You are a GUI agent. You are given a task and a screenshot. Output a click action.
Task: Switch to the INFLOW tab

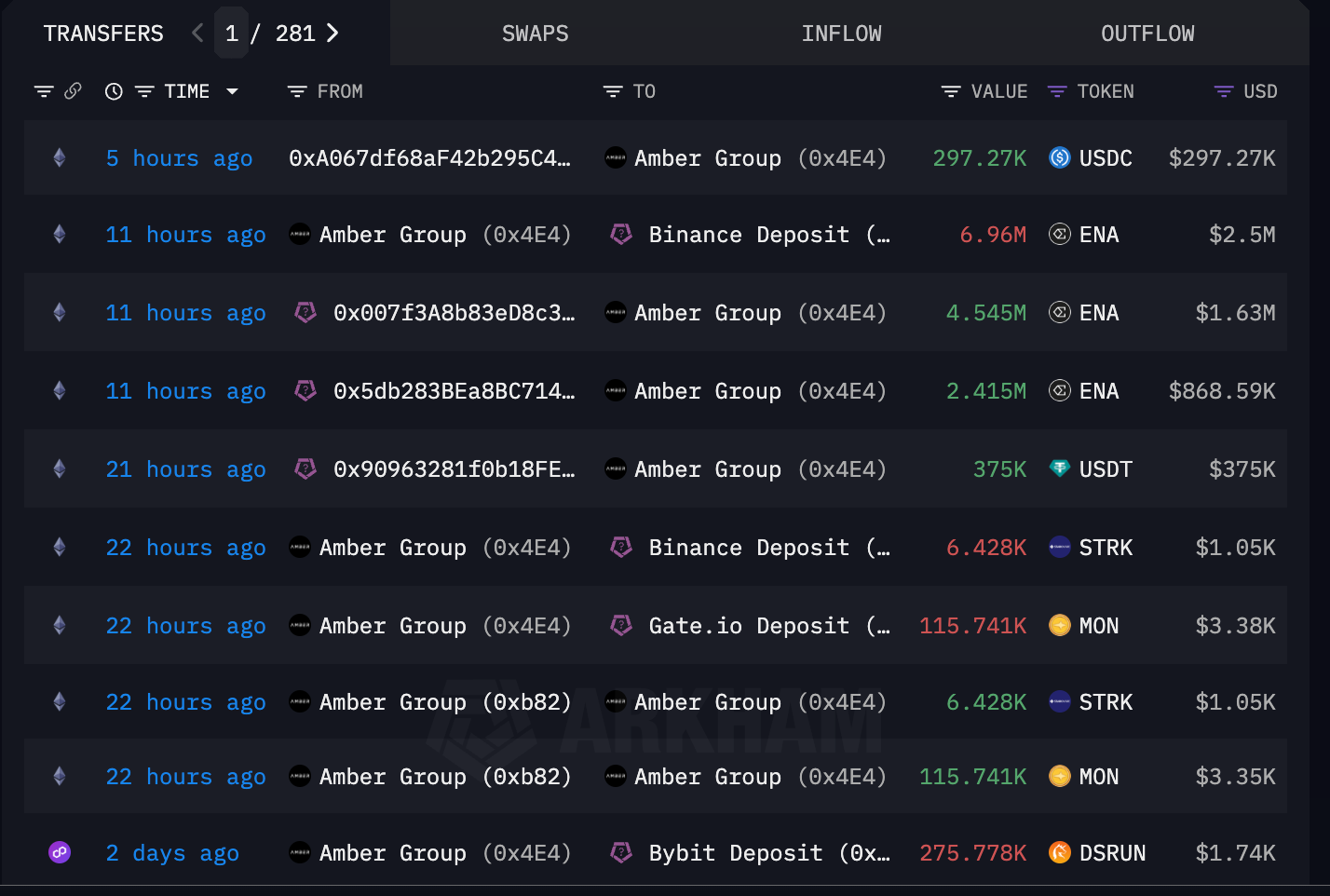click(x=841, y=34)
